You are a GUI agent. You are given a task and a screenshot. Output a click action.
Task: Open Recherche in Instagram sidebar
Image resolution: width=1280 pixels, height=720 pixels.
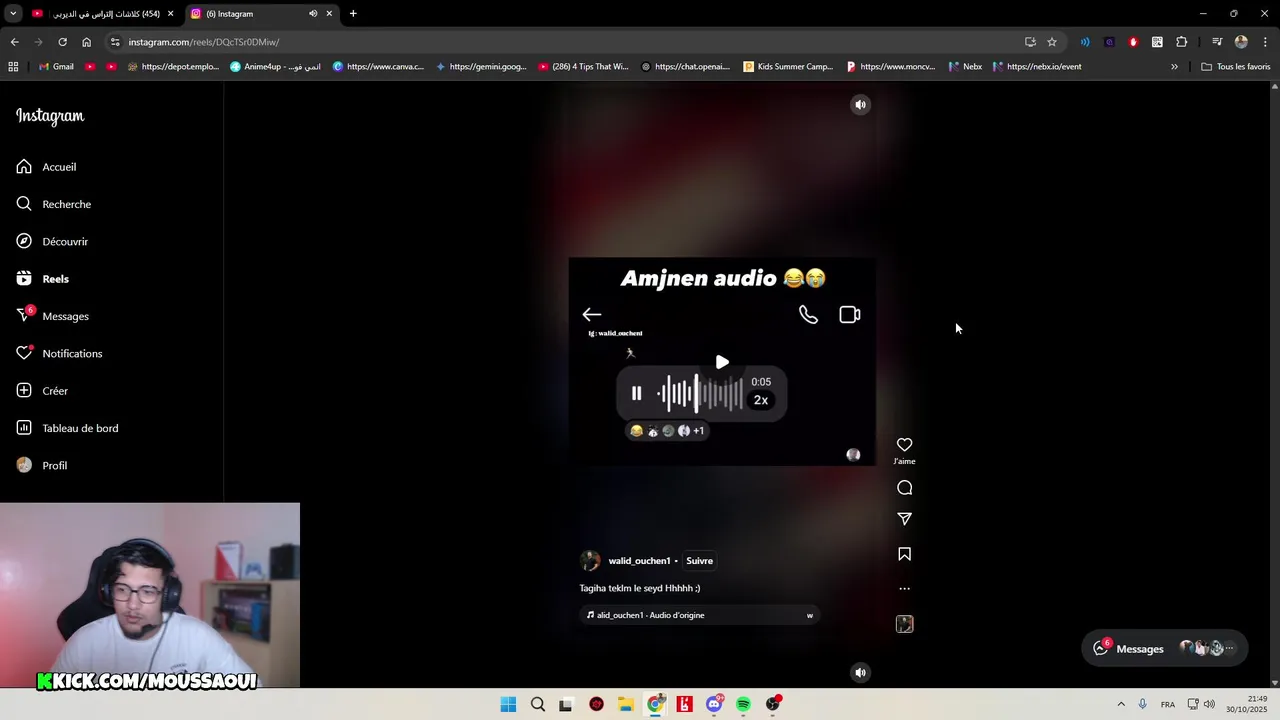click(53, 204)
